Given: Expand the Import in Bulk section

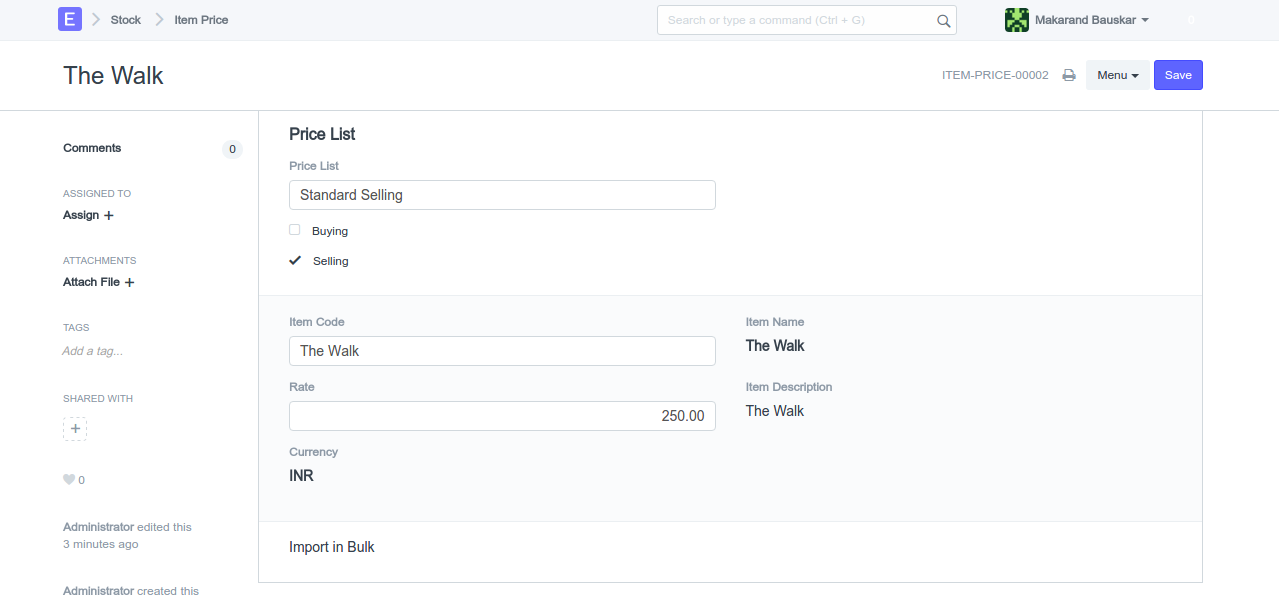Looking at the screenshot, I should [x=332, y=547].
